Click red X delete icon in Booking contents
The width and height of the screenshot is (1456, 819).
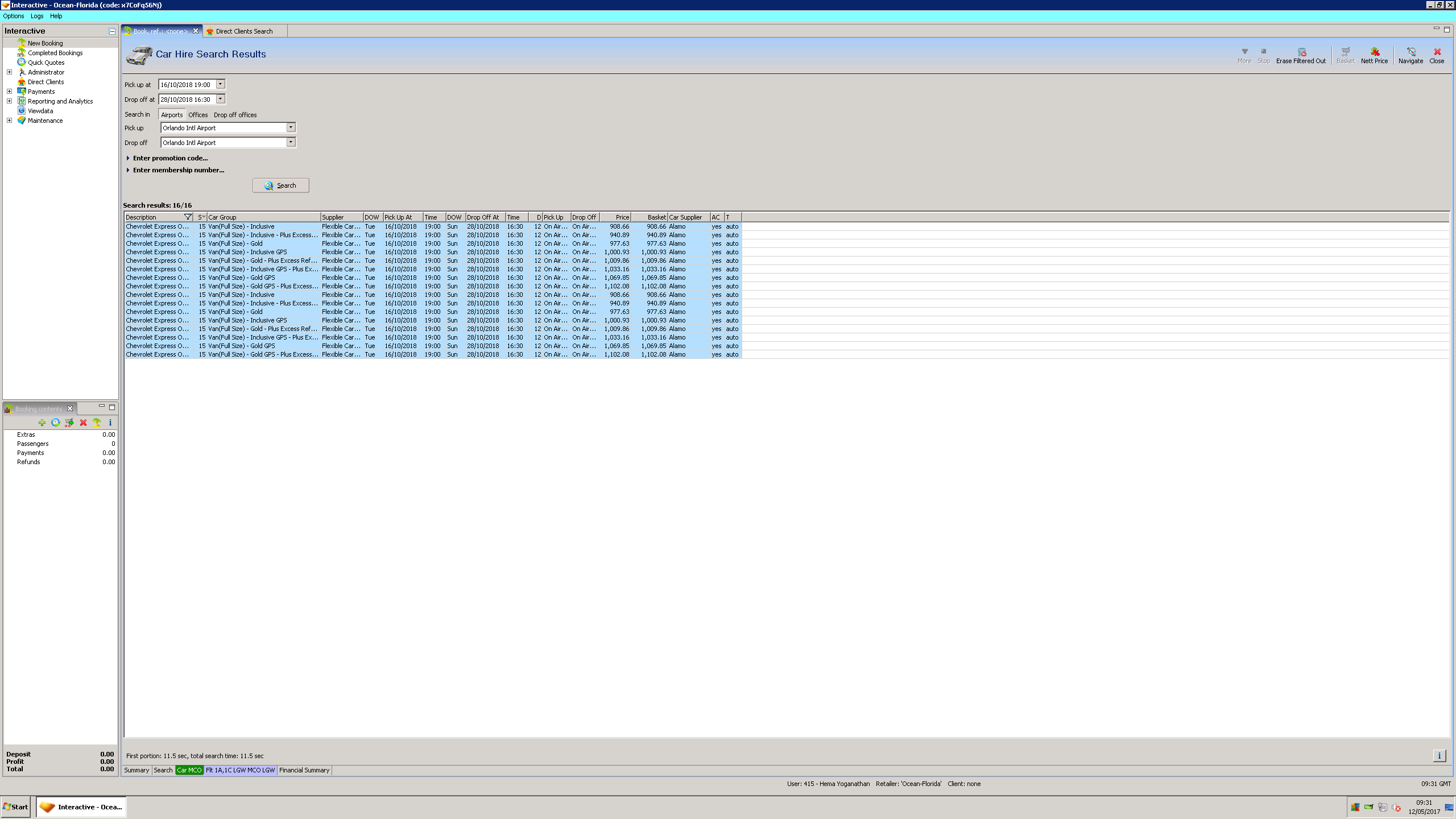(83, 423)
